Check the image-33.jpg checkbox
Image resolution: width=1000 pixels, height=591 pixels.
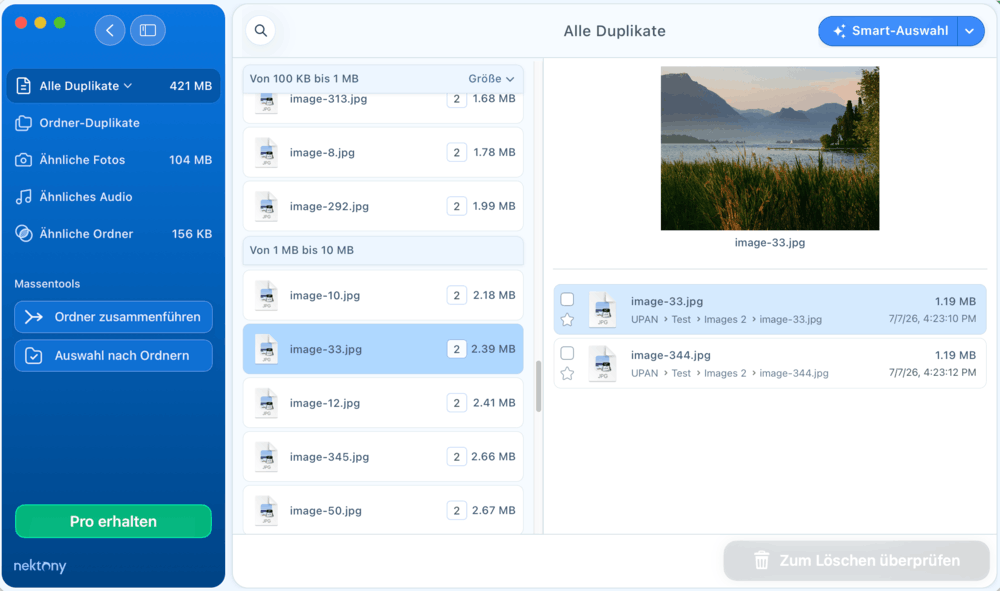(x=567, y=299)
